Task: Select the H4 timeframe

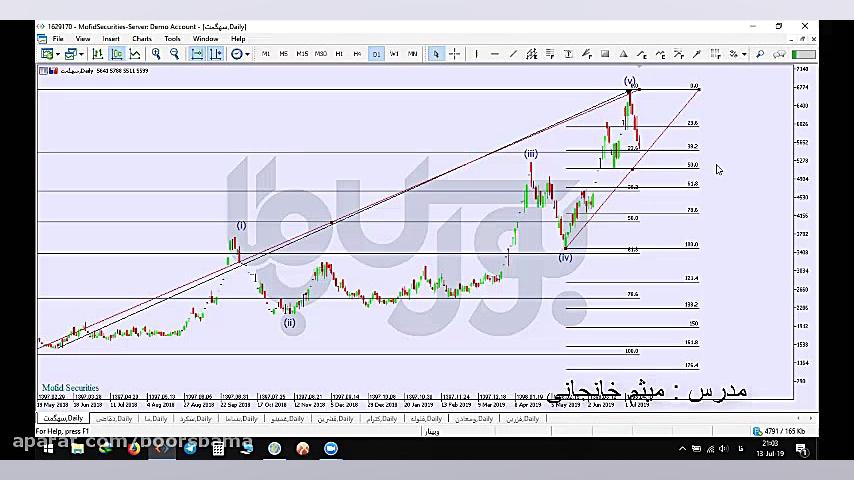Action: (x=357, y=54)
